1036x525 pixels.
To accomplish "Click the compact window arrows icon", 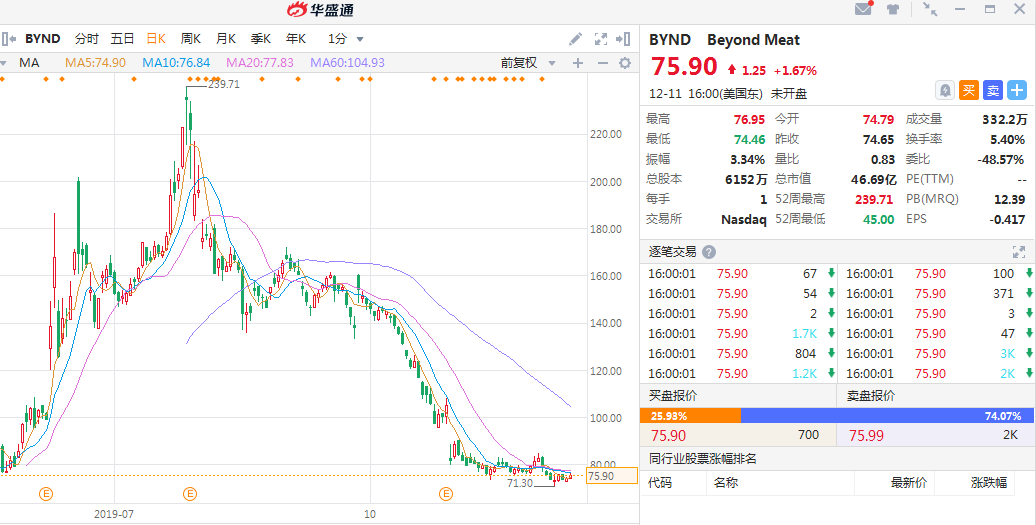I will [x=930, y=9].
